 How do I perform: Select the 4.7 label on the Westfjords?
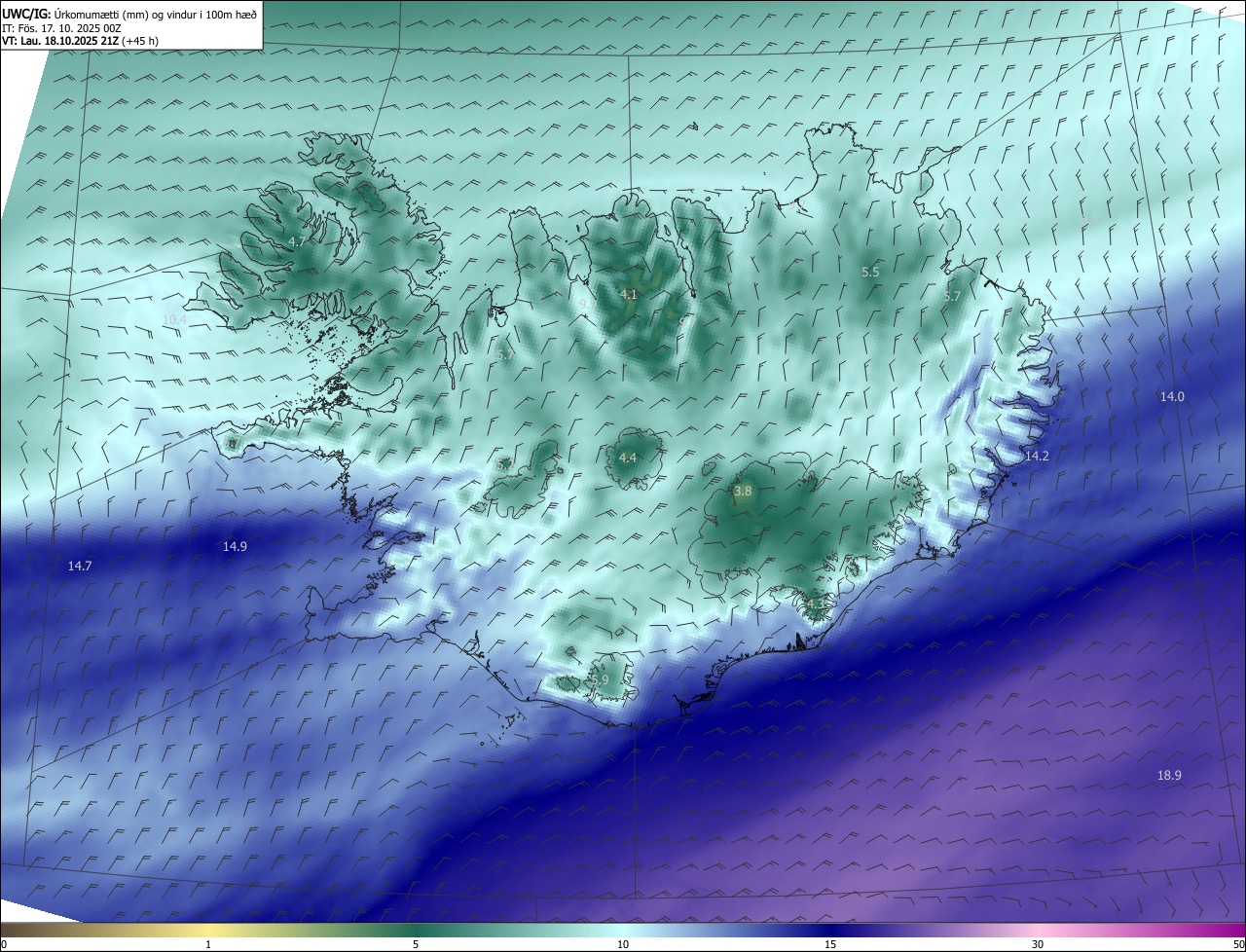click(297, 241)
